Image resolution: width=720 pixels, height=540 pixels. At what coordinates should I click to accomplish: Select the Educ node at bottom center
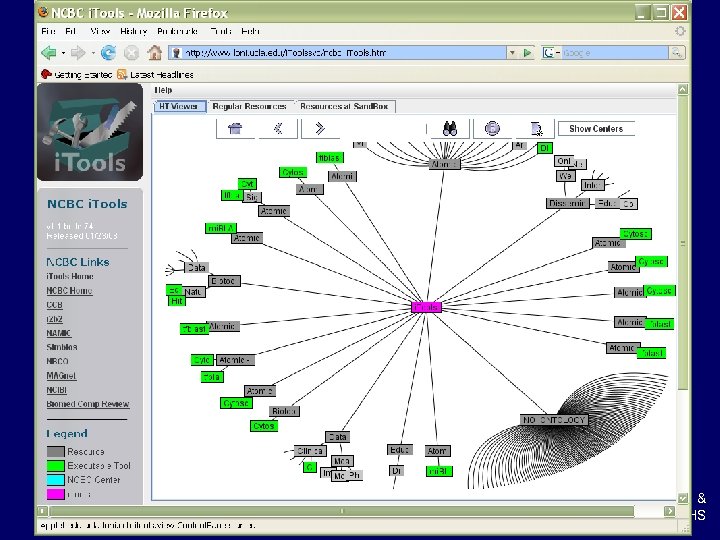399,450
